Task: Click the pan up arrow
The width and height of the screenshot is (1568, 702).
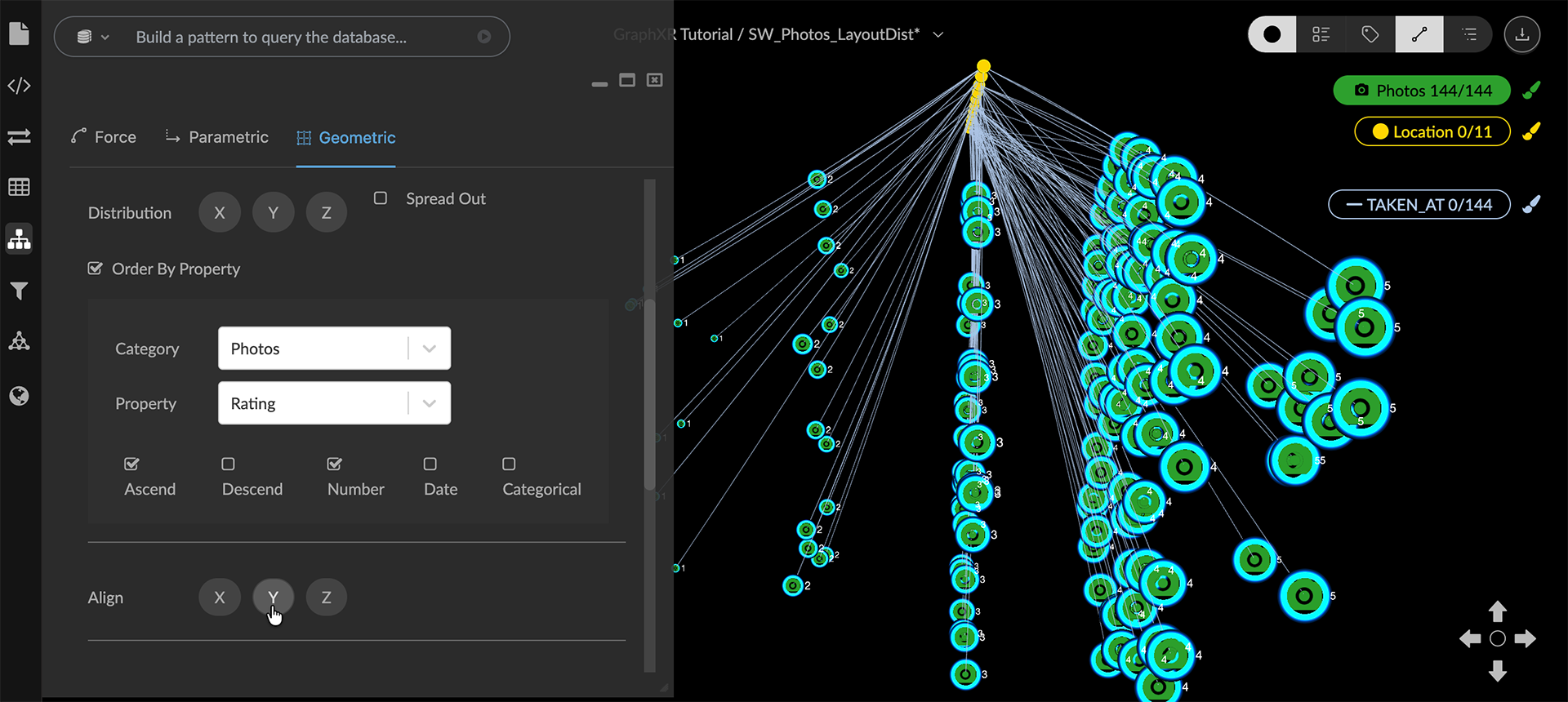Action: click(1497, 611)
